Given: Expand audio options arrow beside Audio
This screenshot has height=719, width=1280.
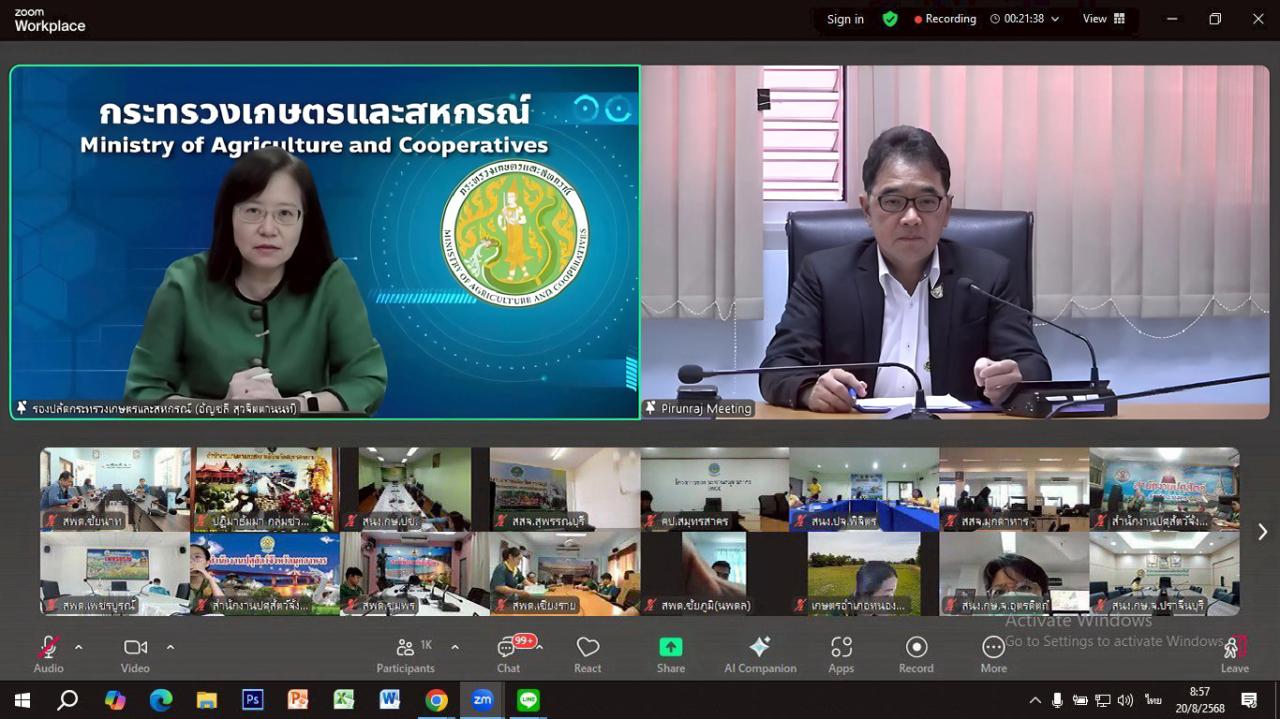Looking at the screenshot, I should click(79, 647).
